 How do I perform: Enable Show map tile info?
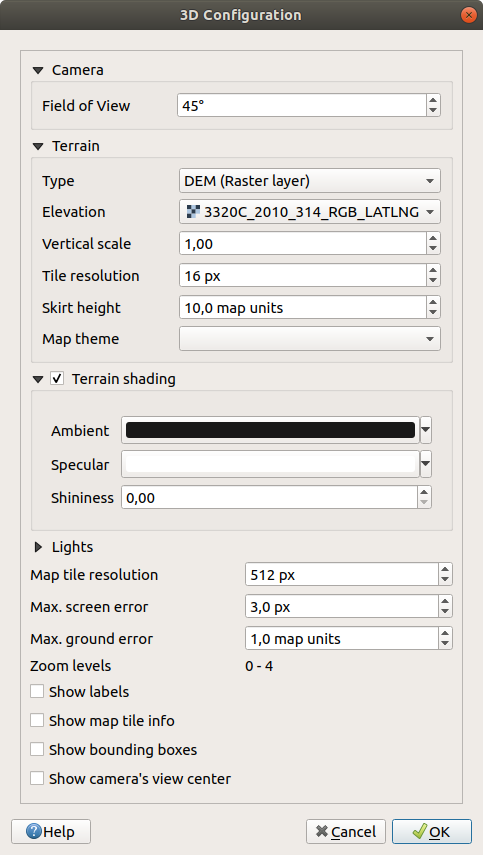click(37, 720)
